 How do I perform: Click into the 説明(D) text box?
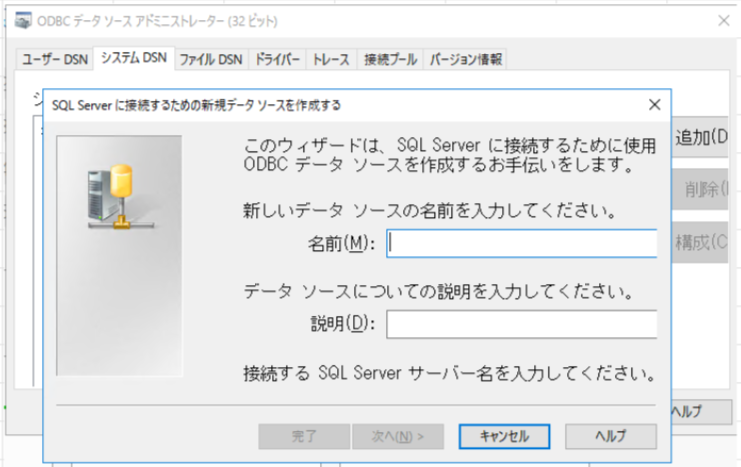point(522,324)
